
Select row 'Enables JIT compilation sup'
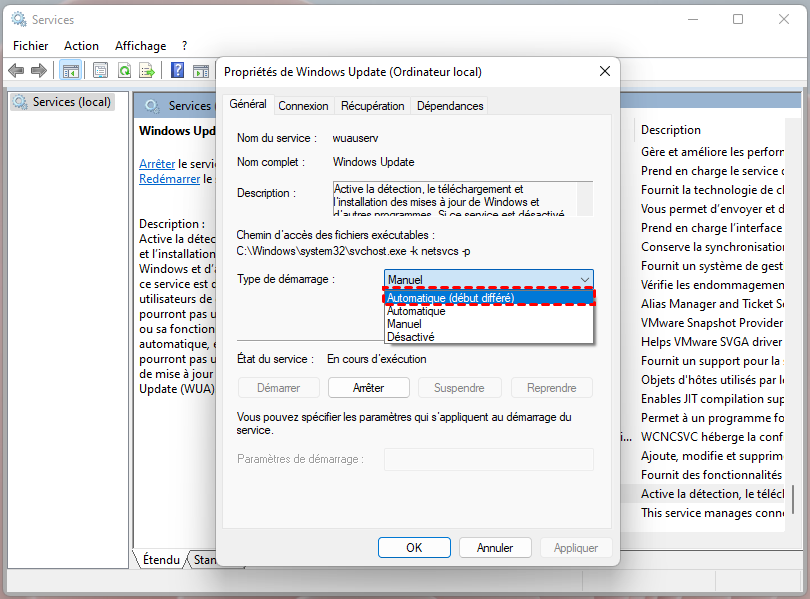coord(712,399)
